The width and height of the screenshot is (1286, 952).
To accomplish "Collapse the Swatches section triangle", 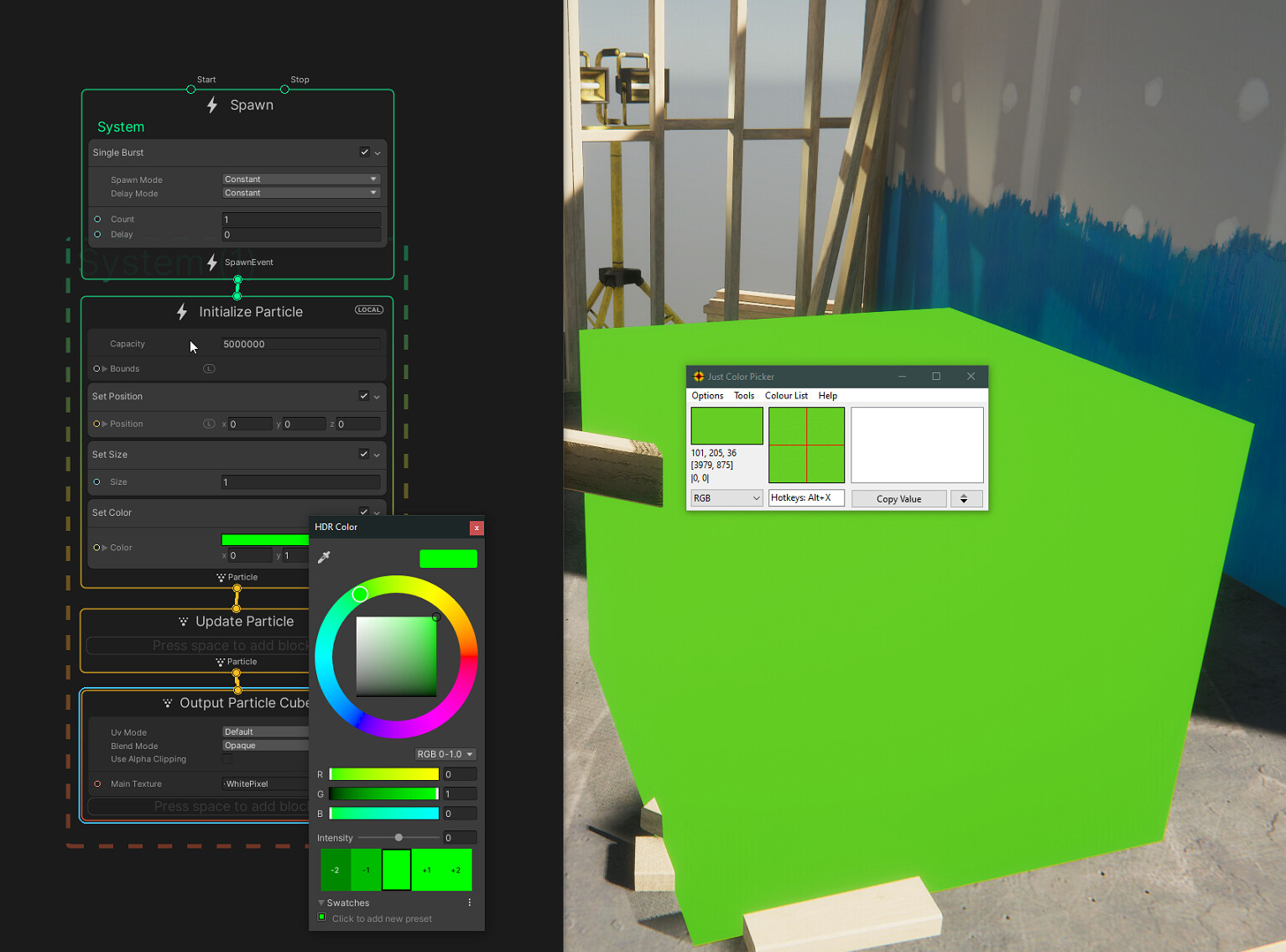I will (x=321, y=903).
